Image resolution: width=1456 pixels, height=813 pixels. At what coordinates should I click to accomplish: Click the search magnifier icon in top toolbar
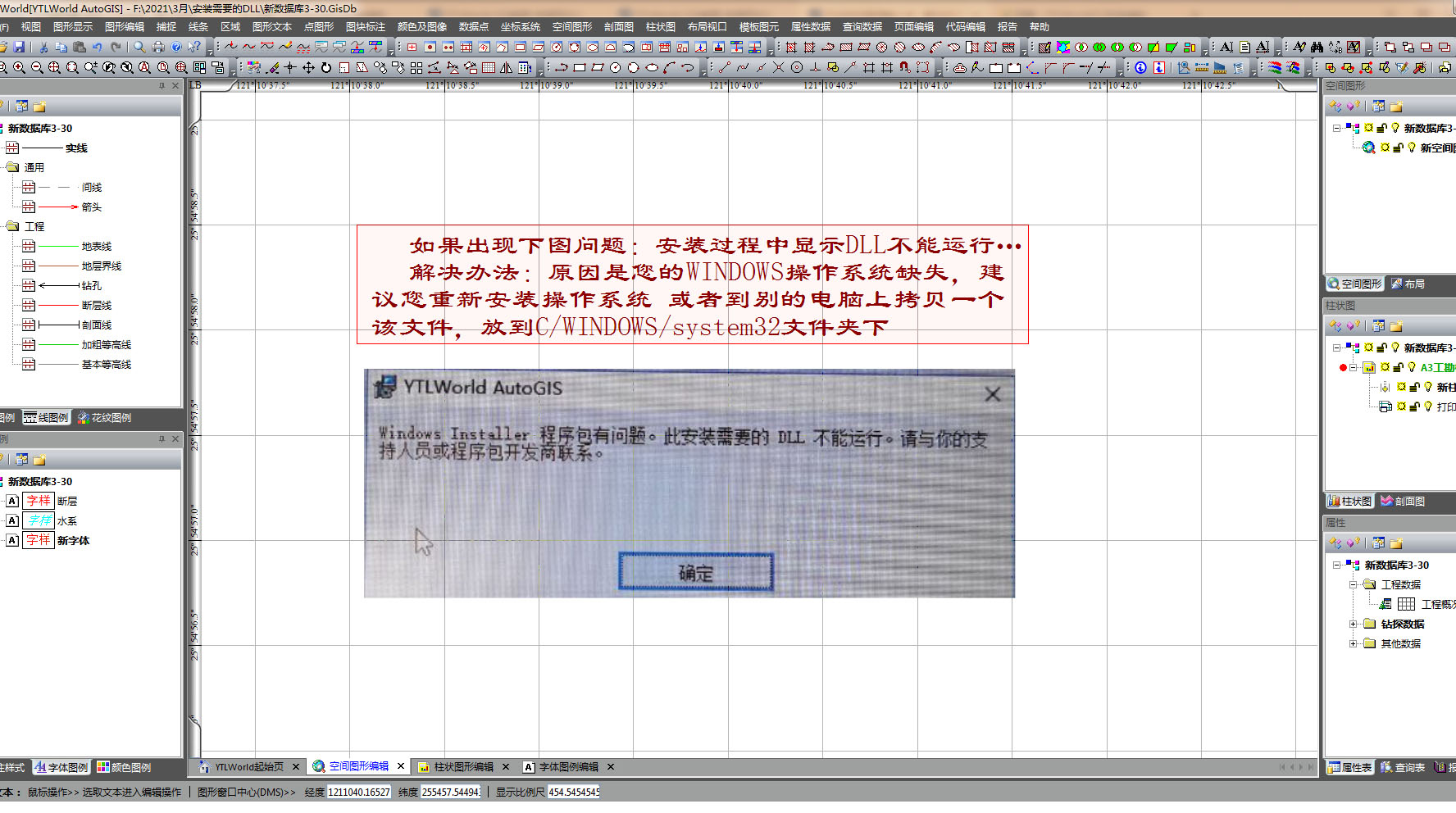point(139,47)
